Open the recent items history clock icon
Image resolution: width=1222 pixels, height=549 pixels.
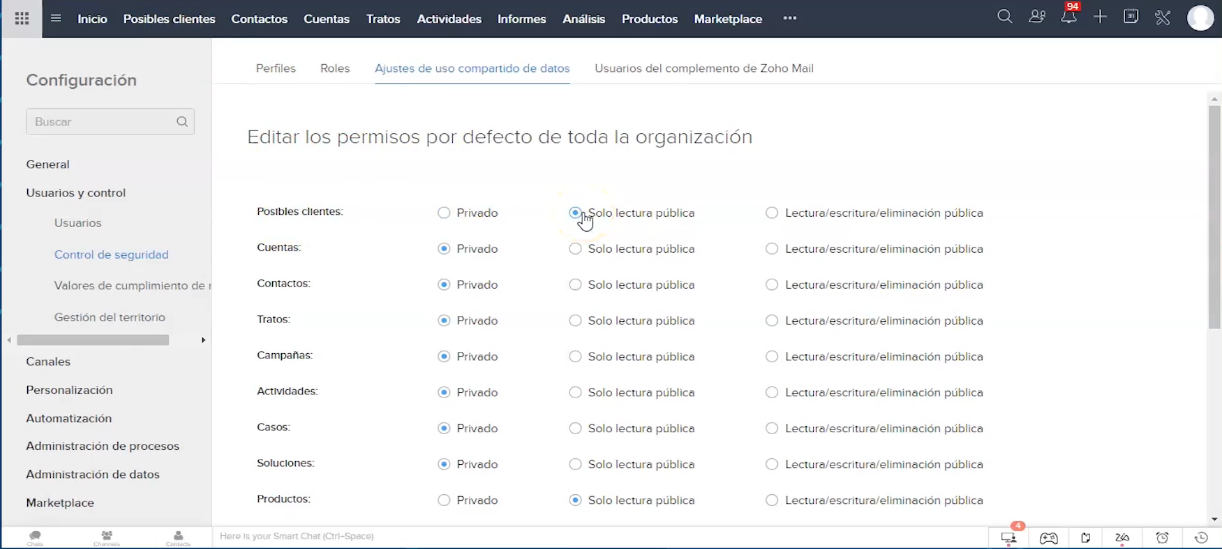coord(1201,538)
